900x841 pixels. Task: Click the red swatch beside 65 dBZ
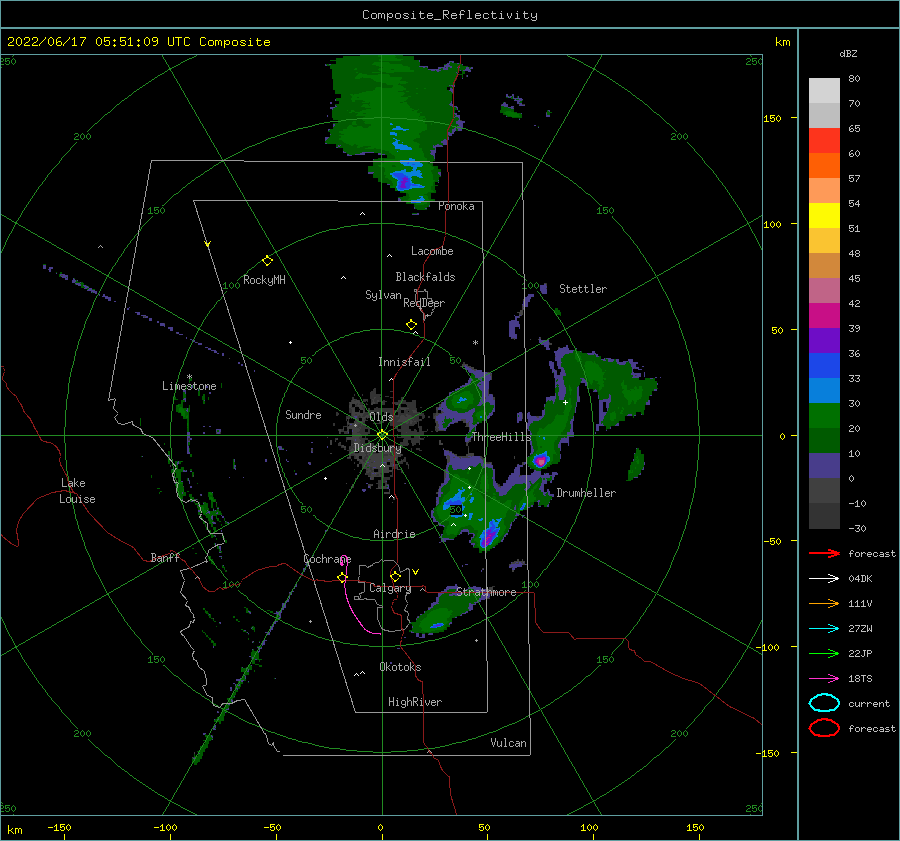coord(824,141)
